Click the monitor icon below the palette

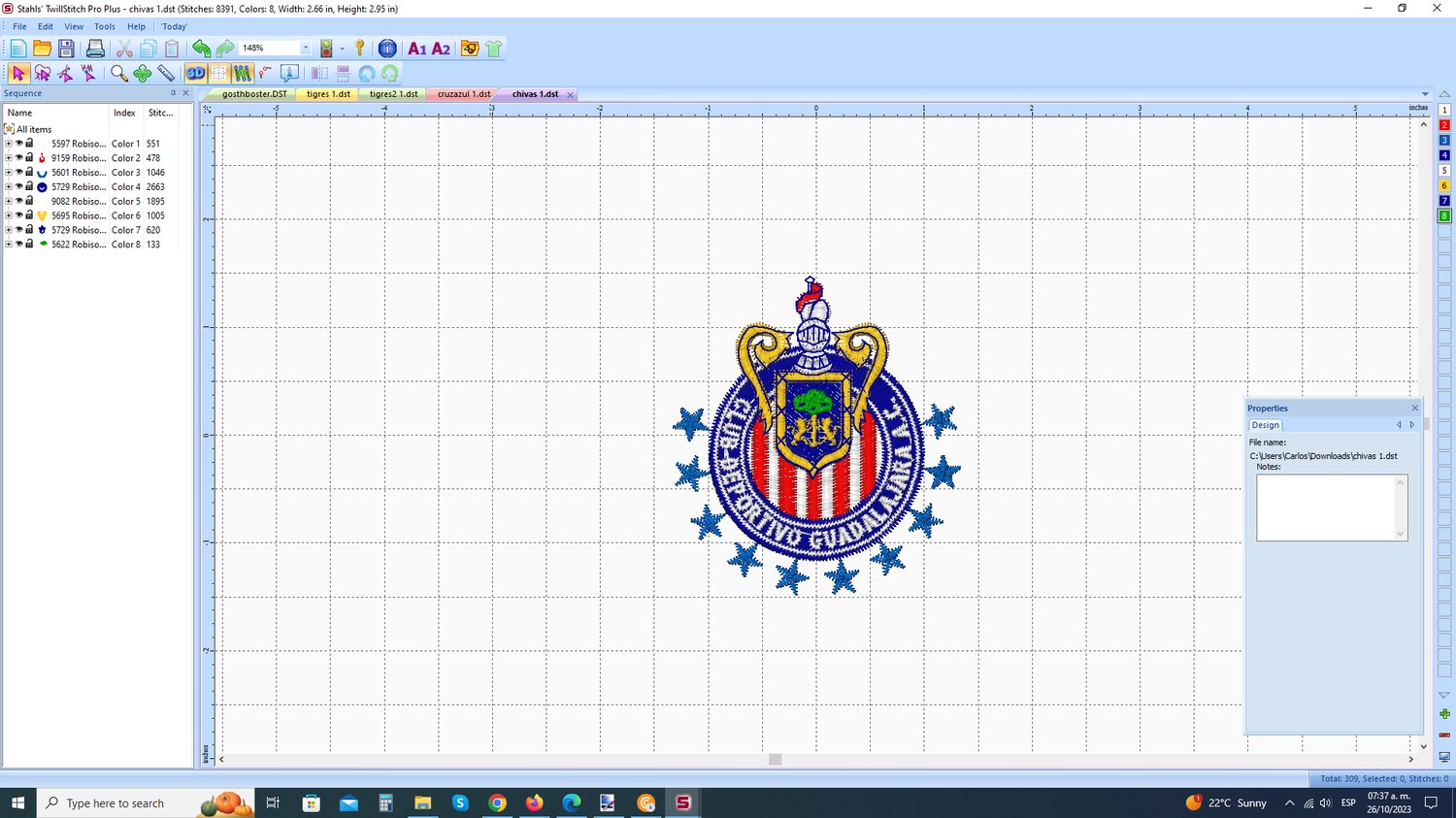point(1444,757)
